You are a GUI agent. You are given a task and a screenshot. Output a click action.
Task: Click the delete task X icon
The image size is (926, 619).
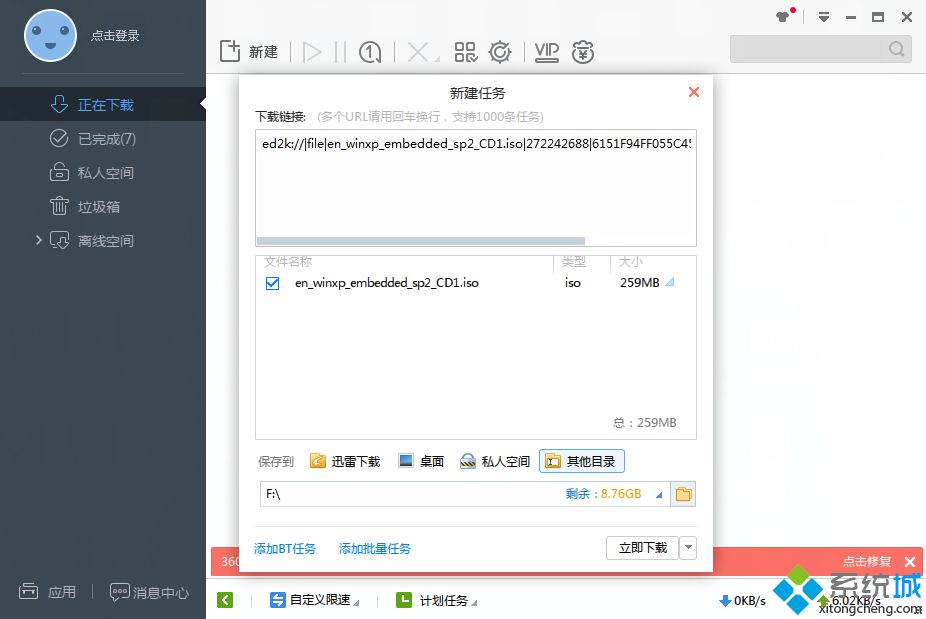pos(418,52)
